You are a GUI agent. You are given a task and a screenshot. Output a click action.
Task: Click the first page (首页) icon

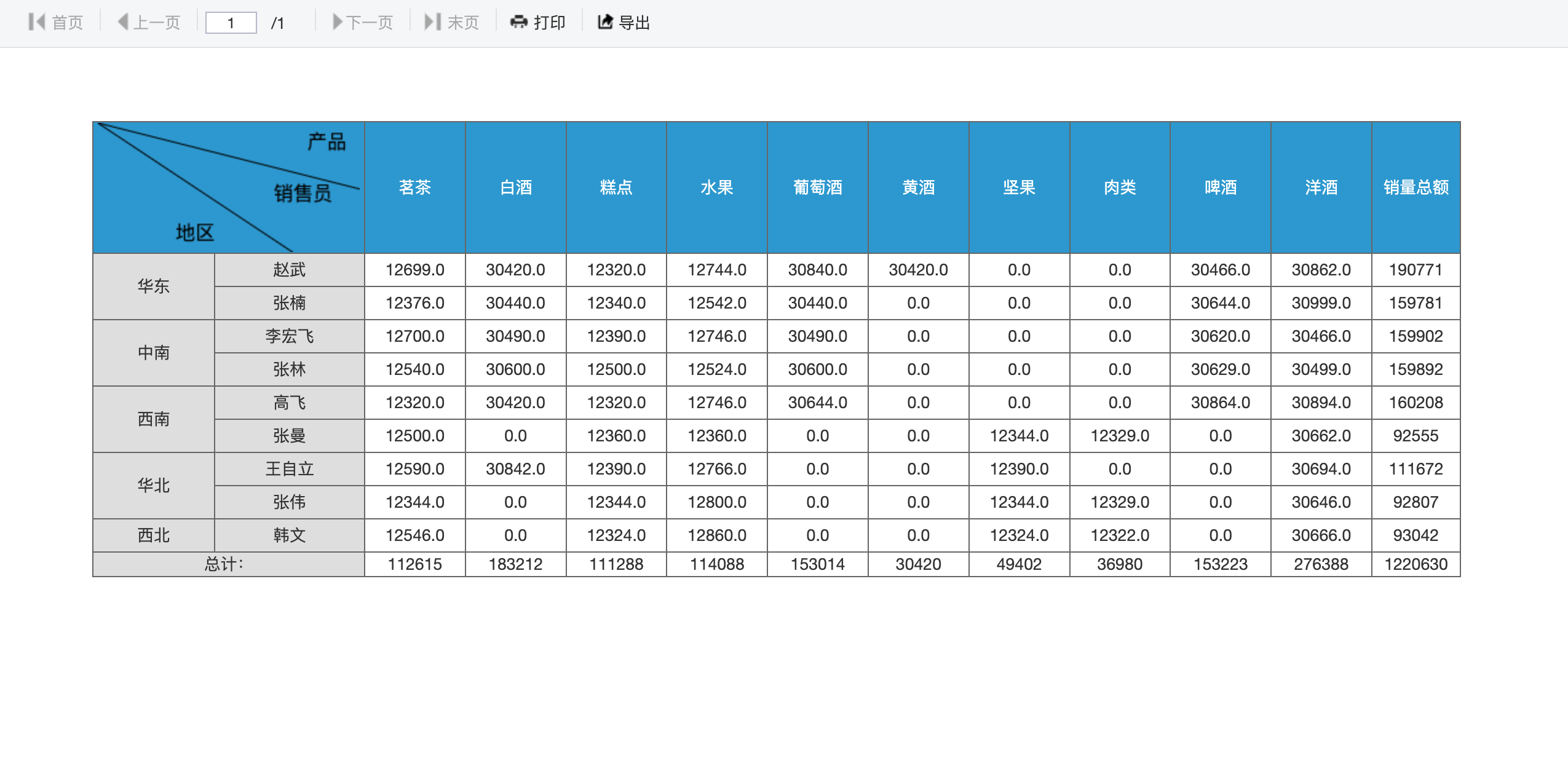(37, 22)
